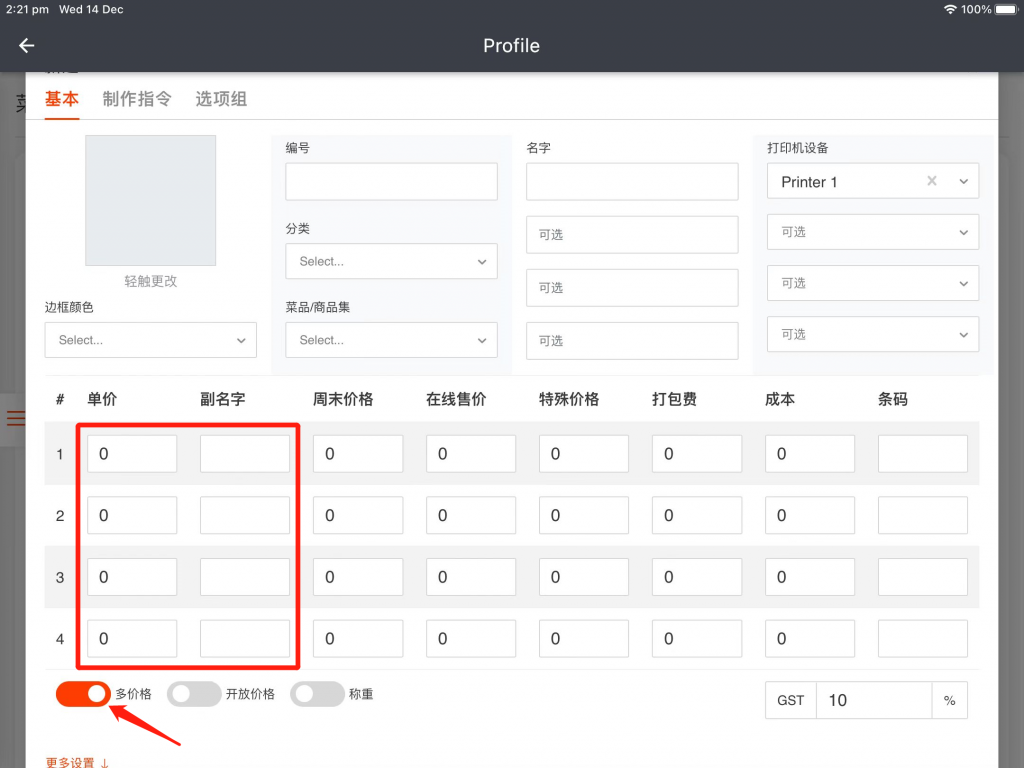Edit 单价 in row 1
Viewport: 1024px width, 768px height.
132,454
